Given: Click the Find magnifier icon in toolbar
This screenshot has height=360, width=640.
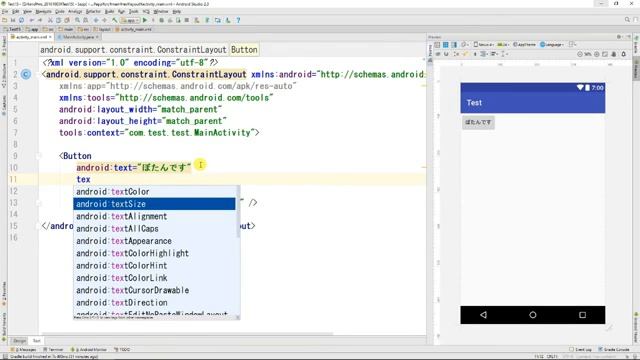Looking at the screenshot, I should (77, 20).
